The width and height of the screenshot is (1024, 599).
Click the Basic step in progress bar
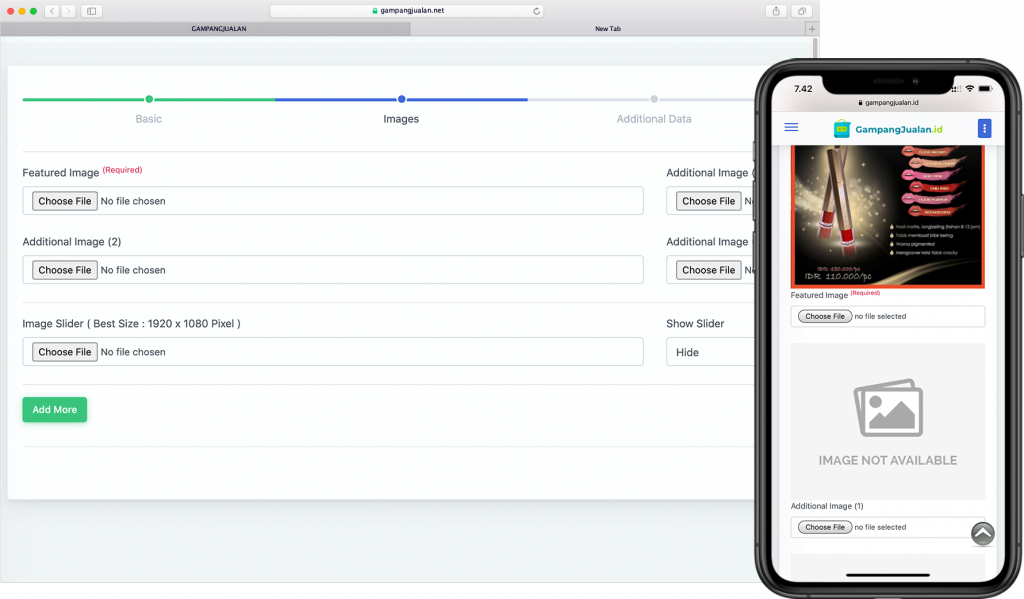[x=149, y=119]
